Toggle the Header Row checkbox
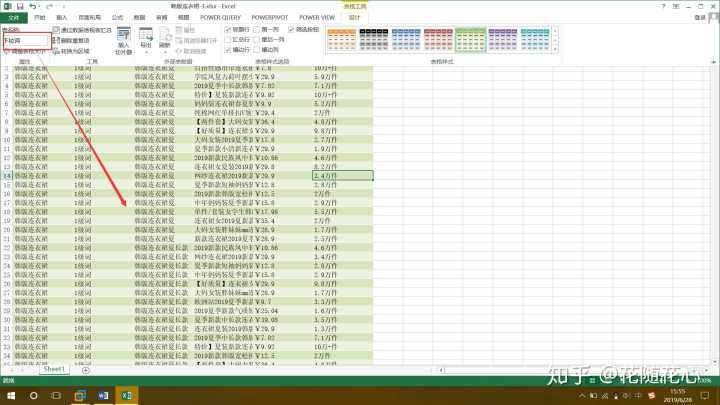 coord(229,30)
